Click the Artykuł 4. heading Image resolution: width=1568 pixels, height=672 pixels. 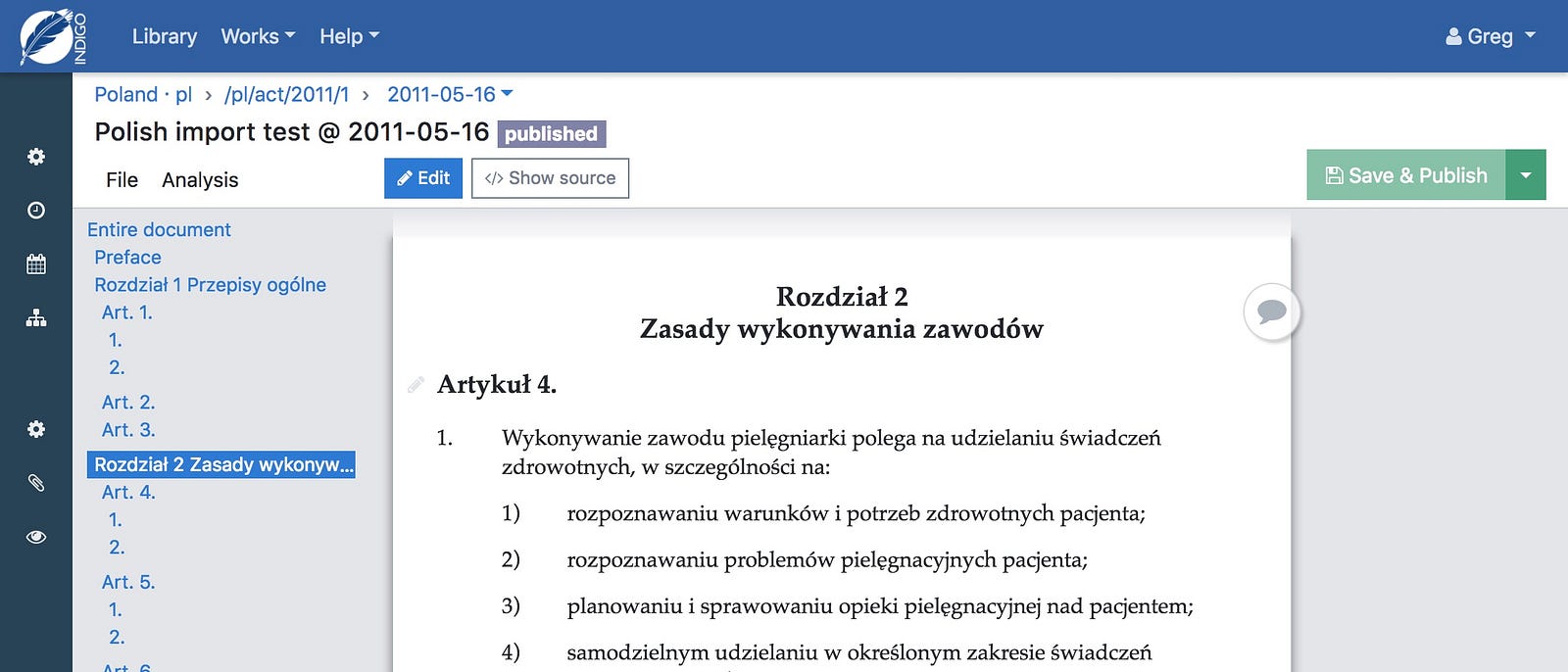click(497, 384)
